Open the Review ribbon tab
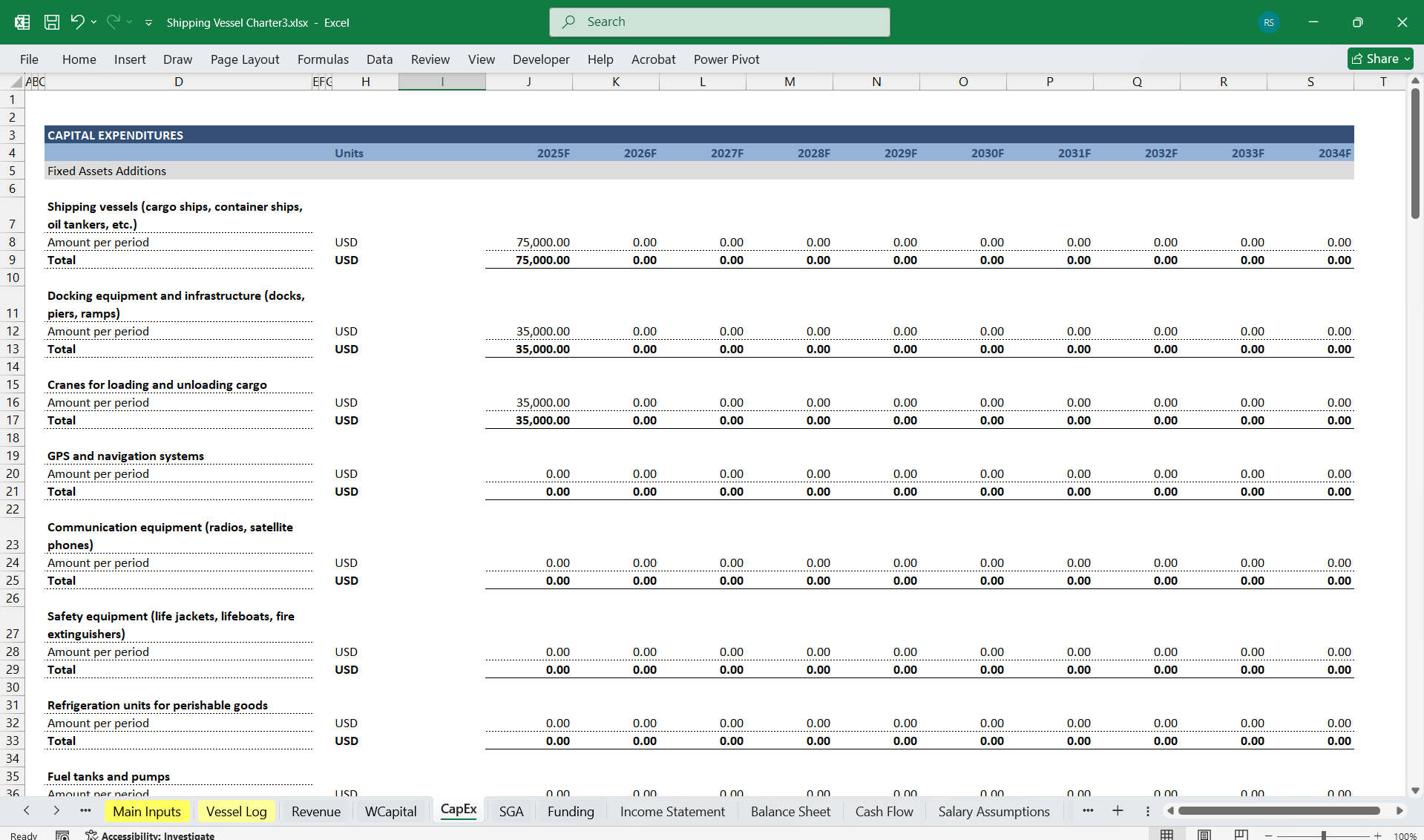This screenshot has width=1424, height=840. coord(430,59)
